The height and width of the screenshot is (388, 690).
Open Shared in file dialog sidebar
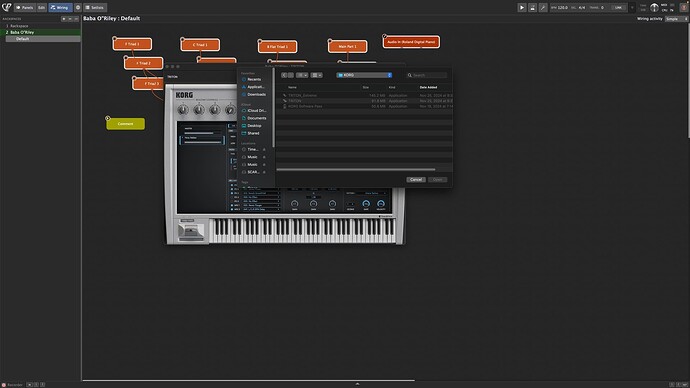pyautogui.click(x=250, y=133)
